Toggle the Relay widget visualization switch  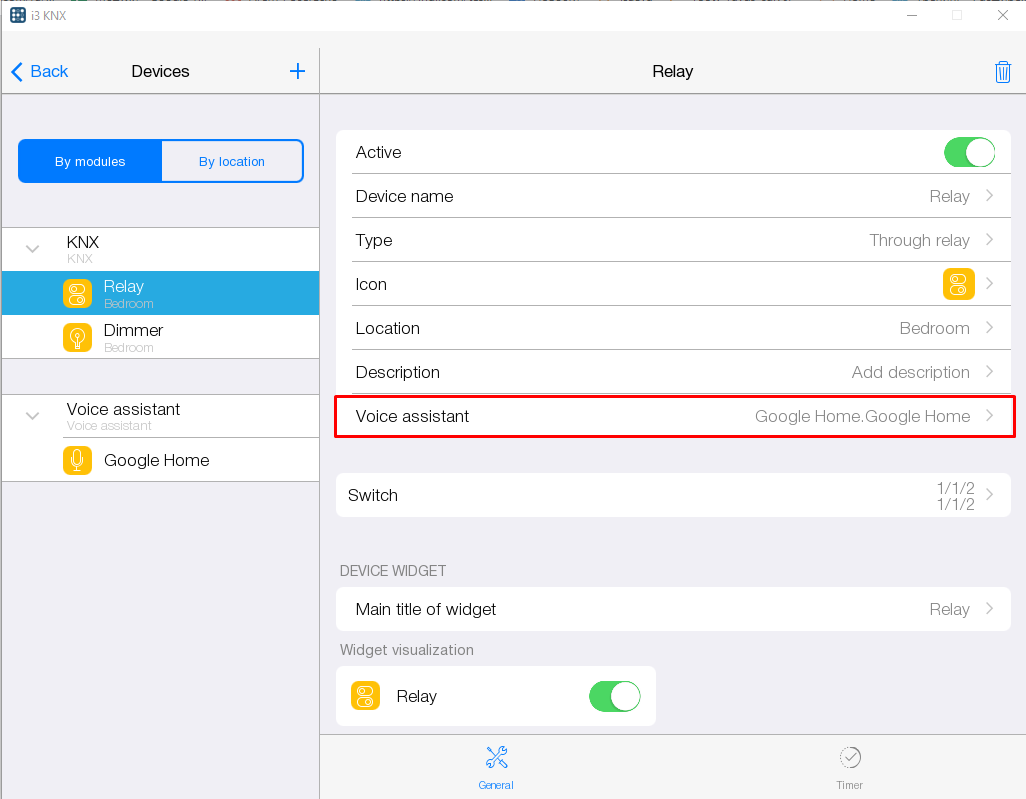tap(614, 696)
